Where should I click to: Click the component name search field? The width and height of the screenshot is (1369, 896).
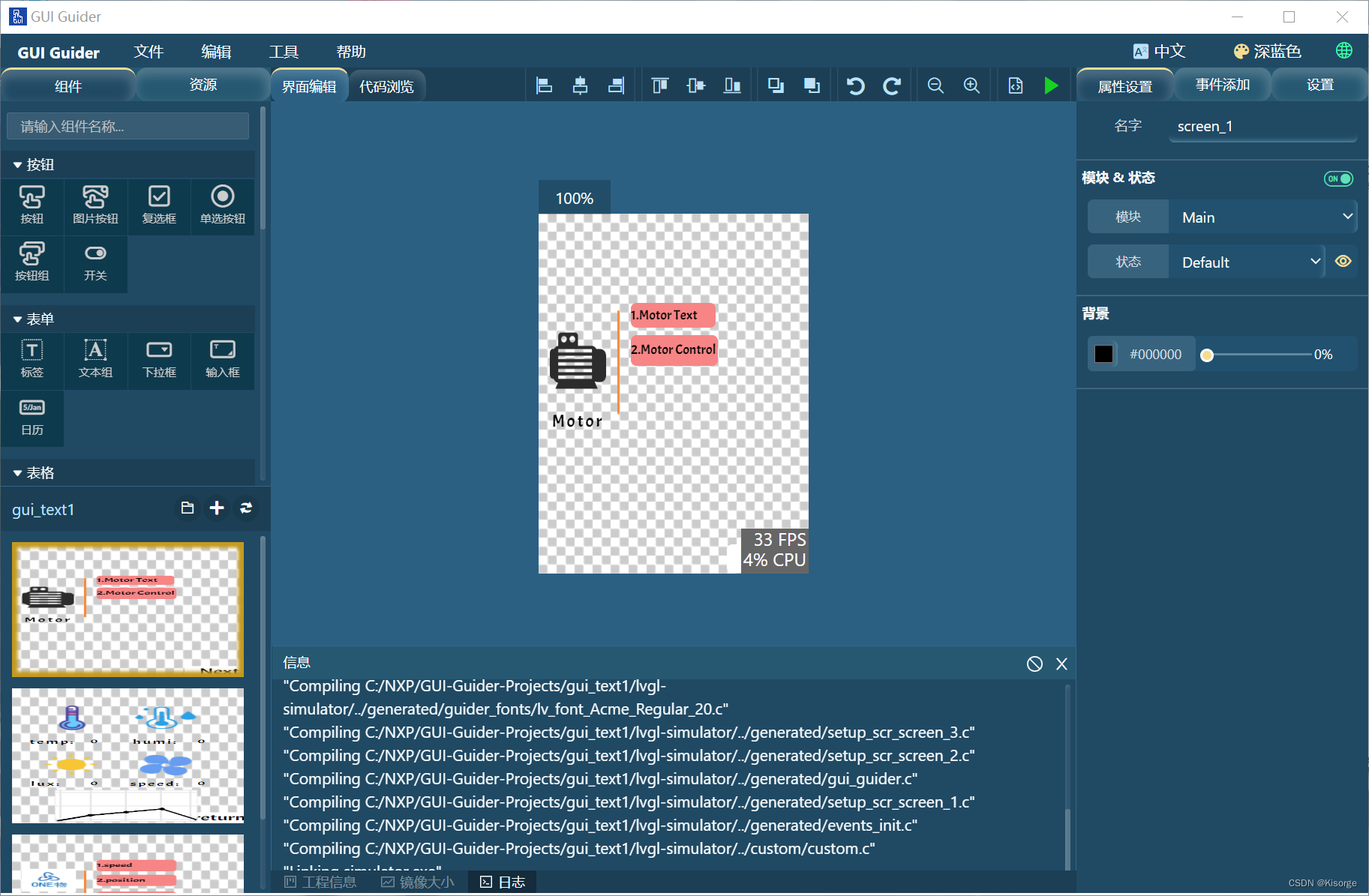click(x=128, y=126)
